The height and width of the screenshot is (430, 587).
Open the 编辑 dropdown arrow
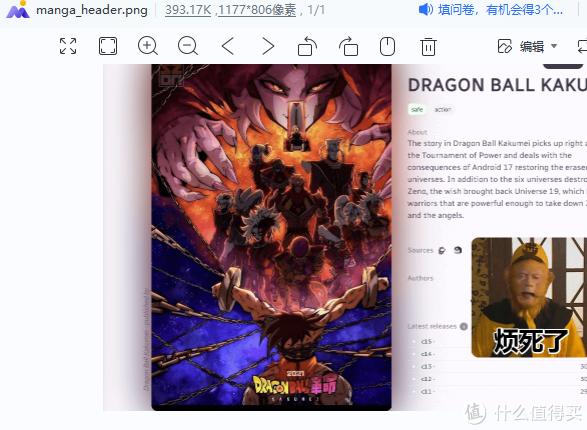pos(554,46)
